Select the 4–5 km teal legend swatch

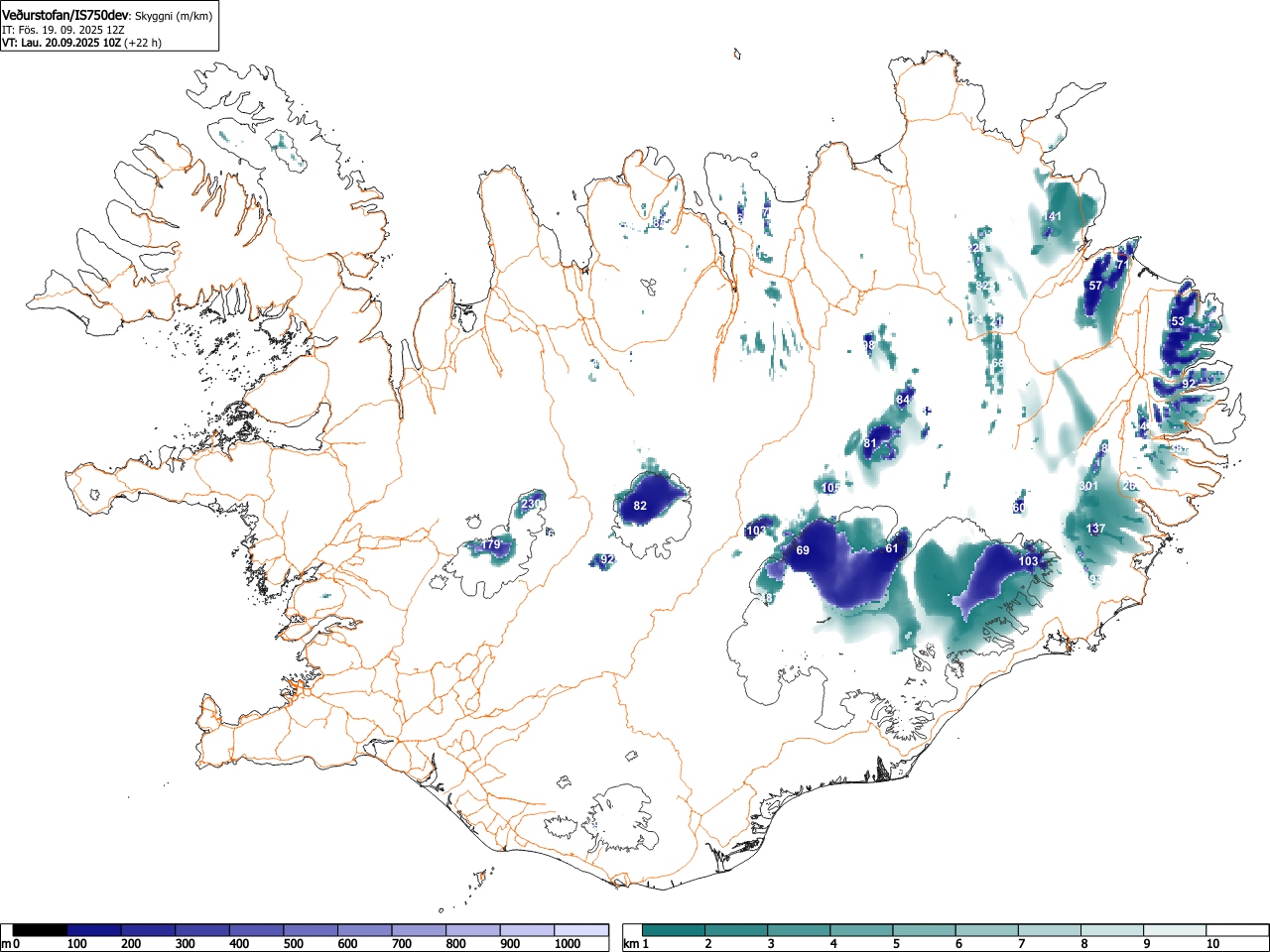862,930
